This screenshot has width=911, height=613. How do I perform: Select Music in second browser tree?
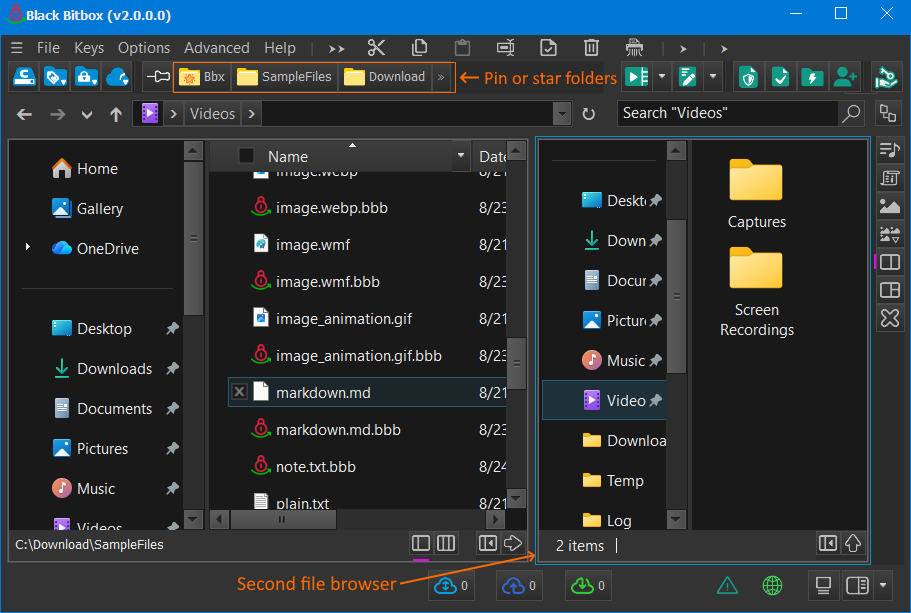coord(615,361)
